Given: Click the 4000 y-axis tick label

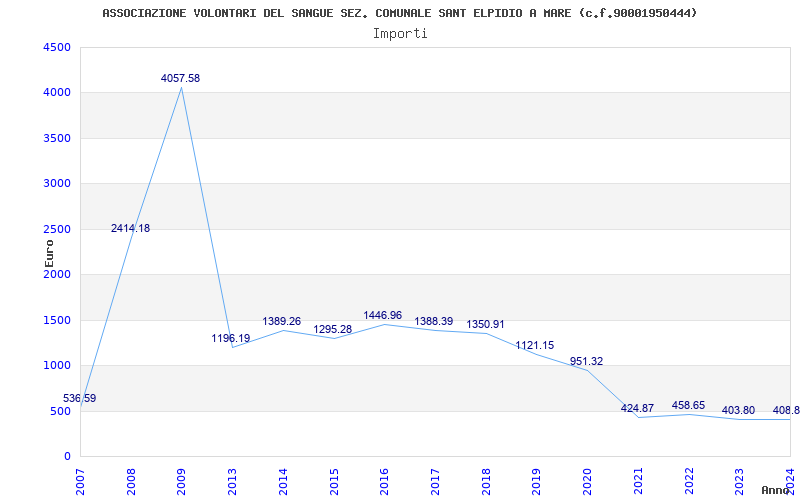Looking at the screenshot, I should pyautogui.click(x=57, y=93).
